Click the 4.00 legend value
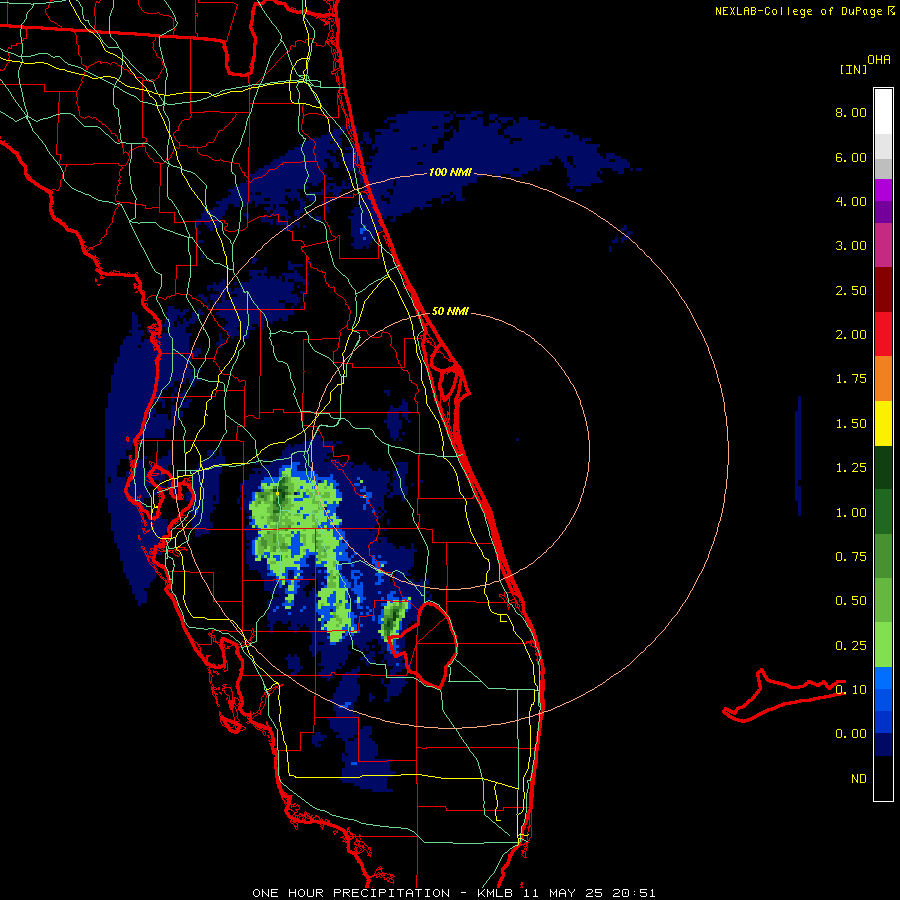Image resolution: width=900 pixels, height=900 pixels. pos(851,201)
